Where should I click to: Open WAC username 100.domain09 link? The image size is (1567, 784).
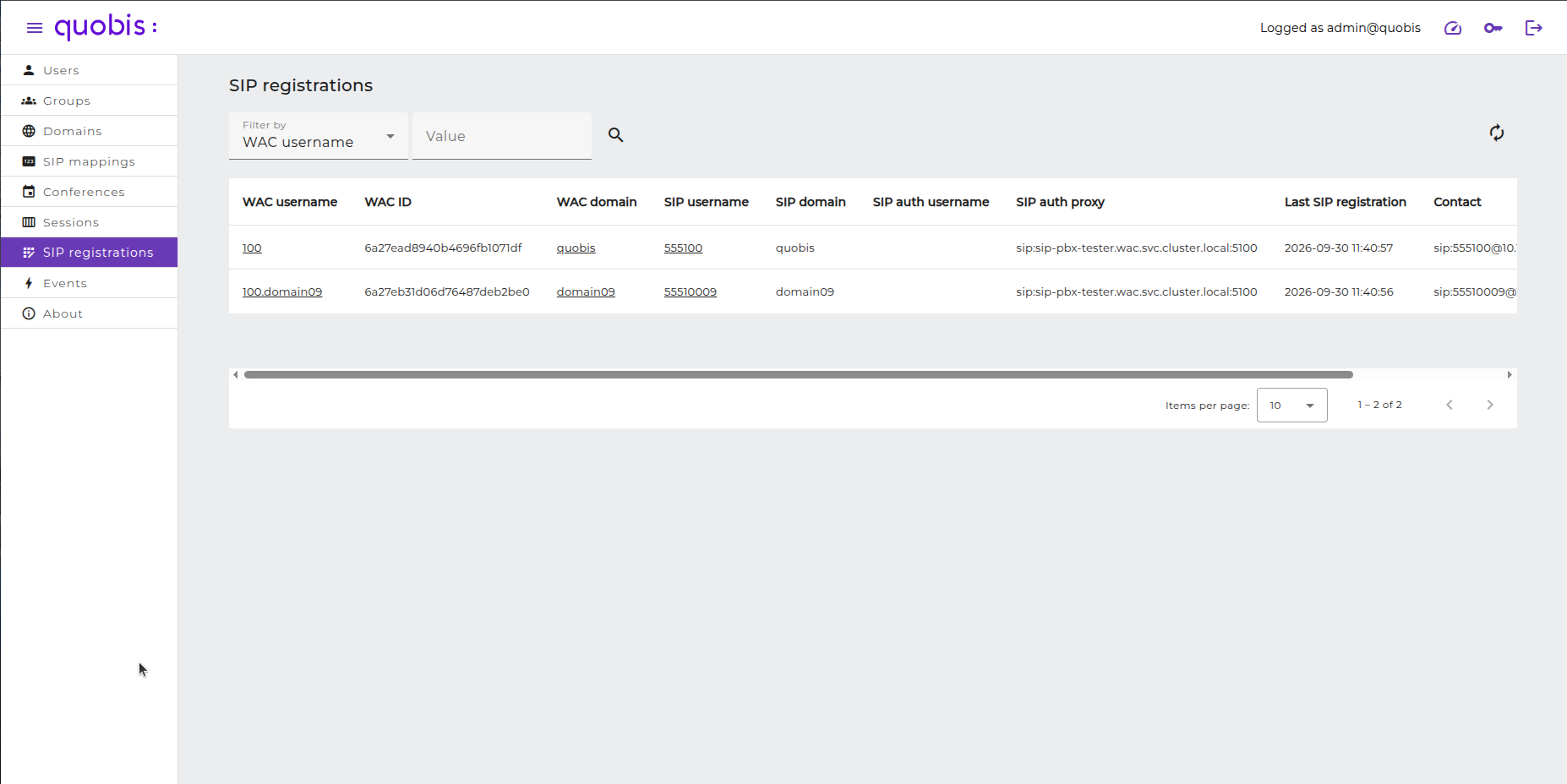pos(282,291)
